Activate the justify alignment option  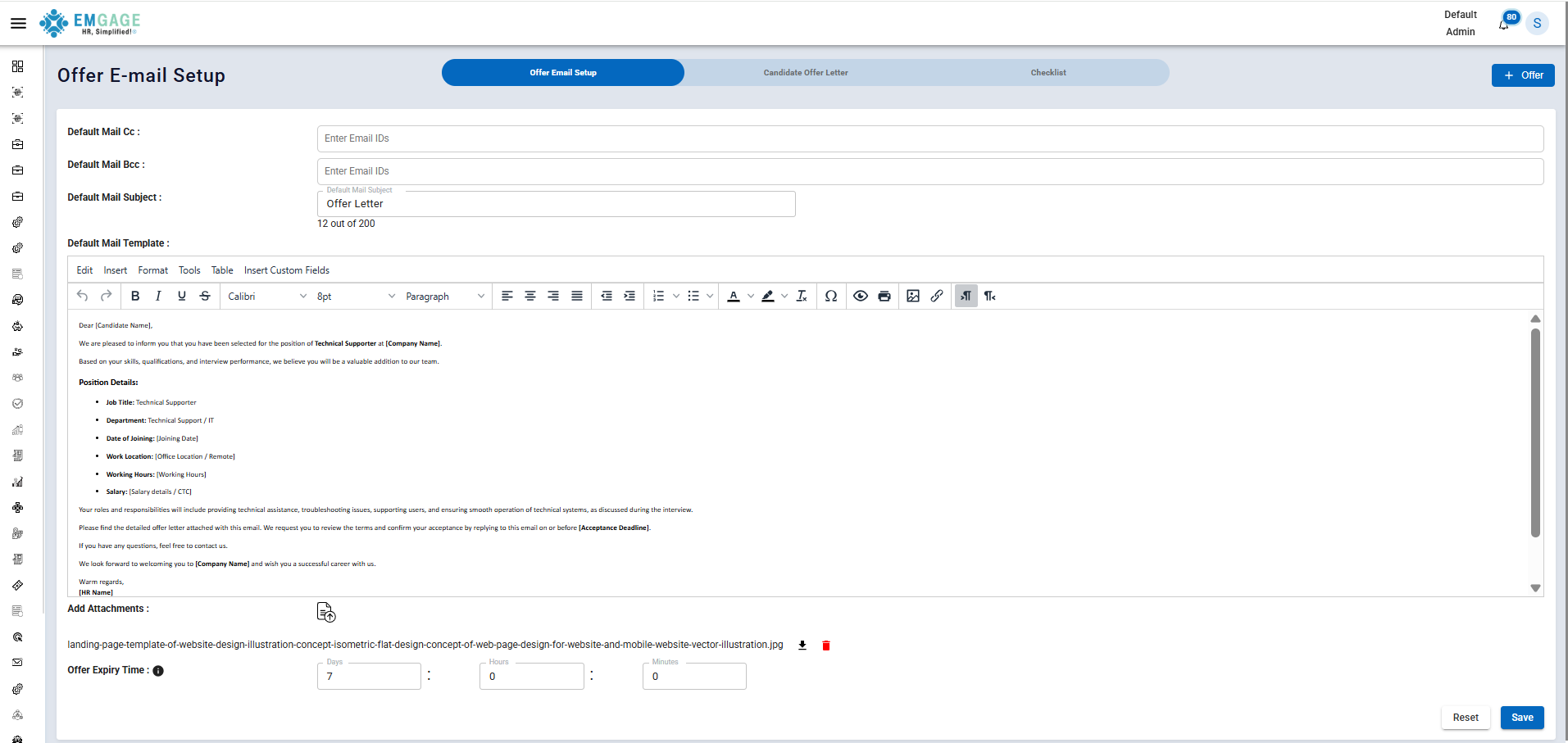tap(577, 296)
